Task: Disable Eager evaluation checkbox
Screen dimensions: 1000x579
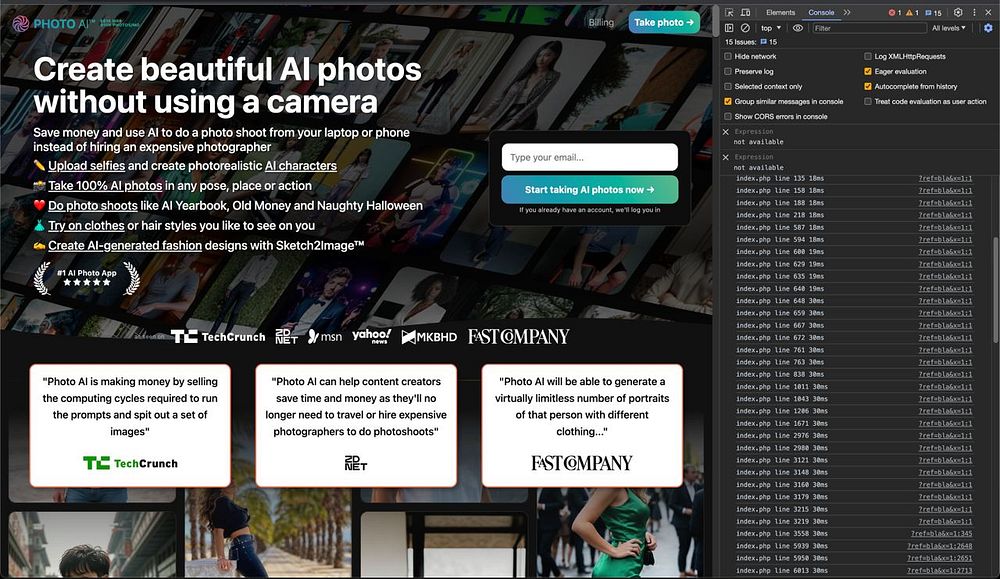Action: pyautogui.click(x=867, y=71)
